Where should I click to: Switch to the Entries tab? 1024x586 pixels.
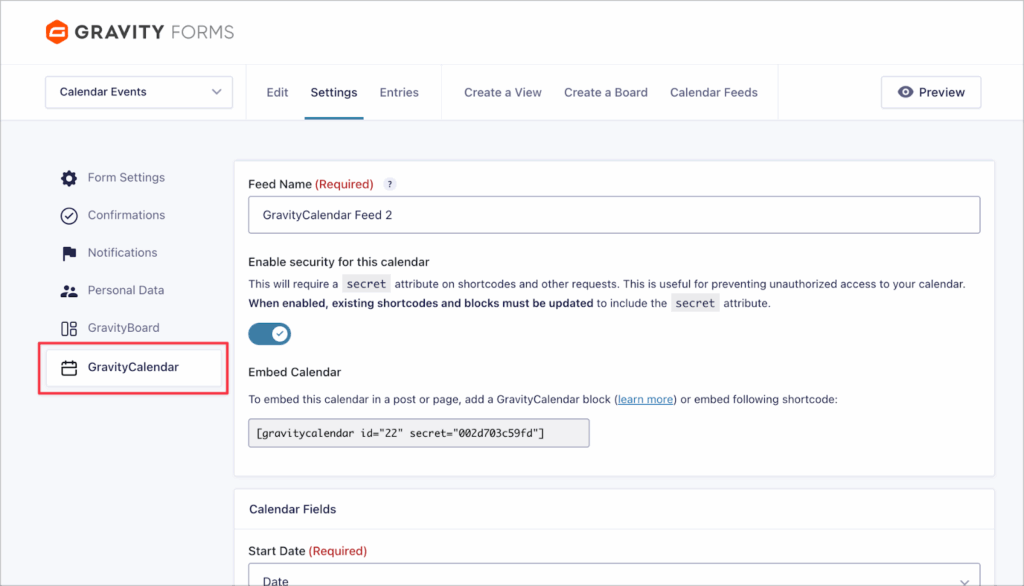pos(399,92)
